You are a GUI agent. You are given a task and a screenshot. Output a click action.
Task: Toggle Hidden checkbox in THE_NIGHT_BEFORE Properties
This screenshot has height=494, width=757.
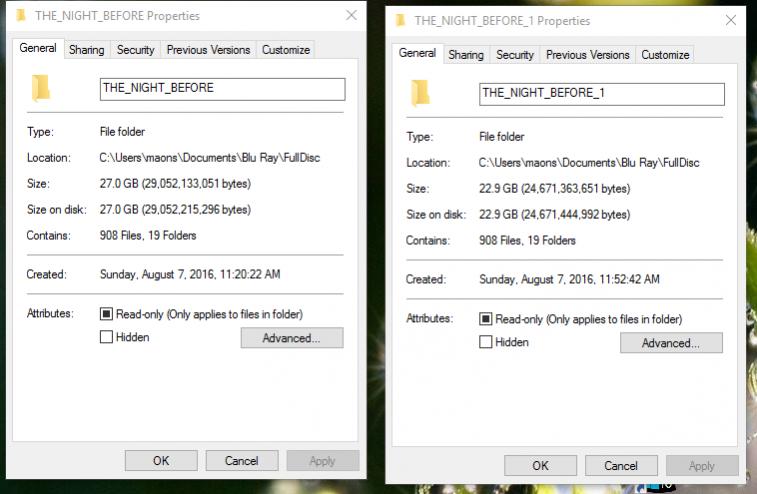click(x=106, y=337)
